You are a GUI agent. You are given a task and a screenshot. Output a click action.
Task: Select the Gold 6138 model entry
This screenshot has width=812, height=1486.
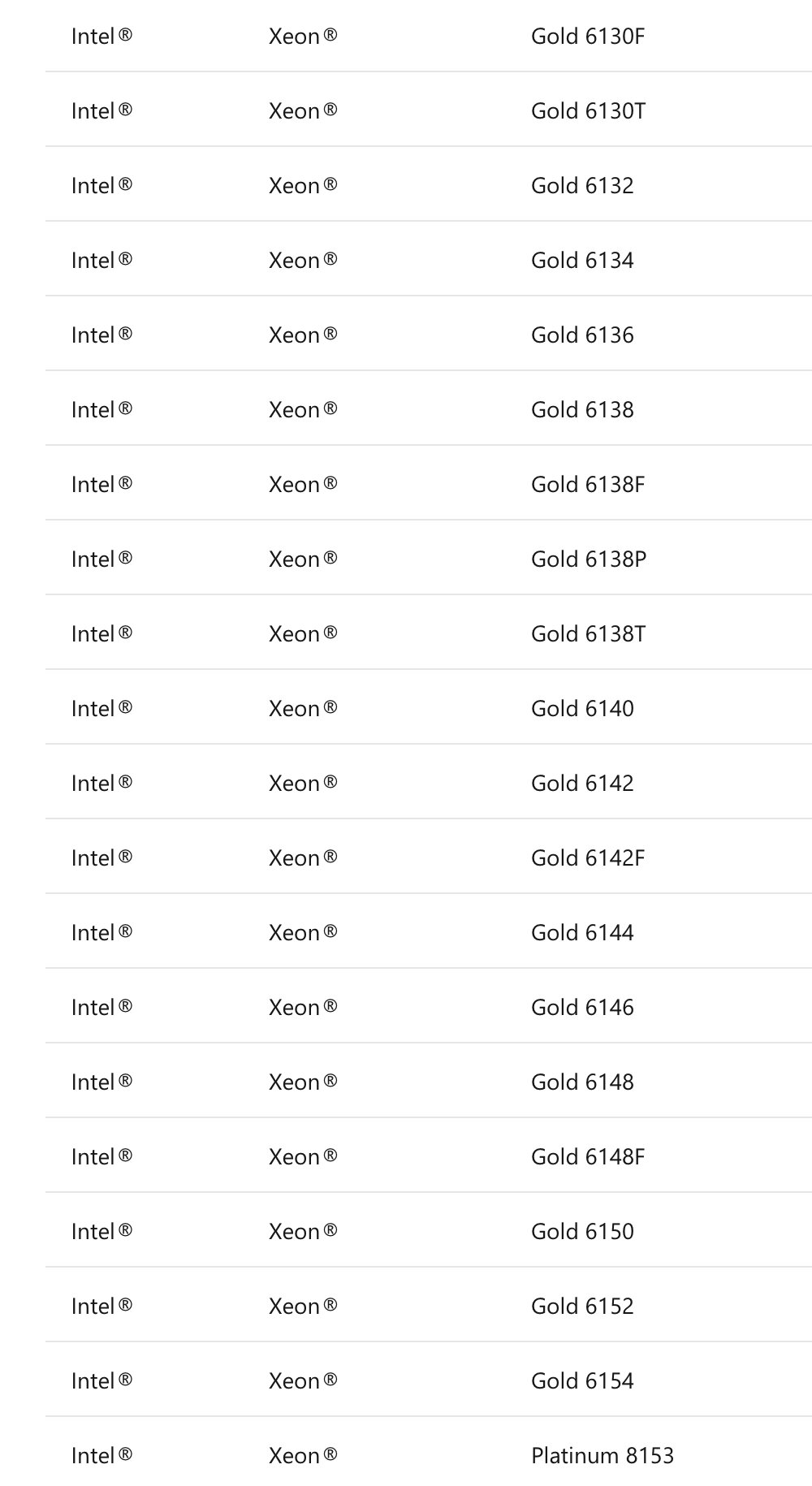pyautogui.click(x=582, y=410)
